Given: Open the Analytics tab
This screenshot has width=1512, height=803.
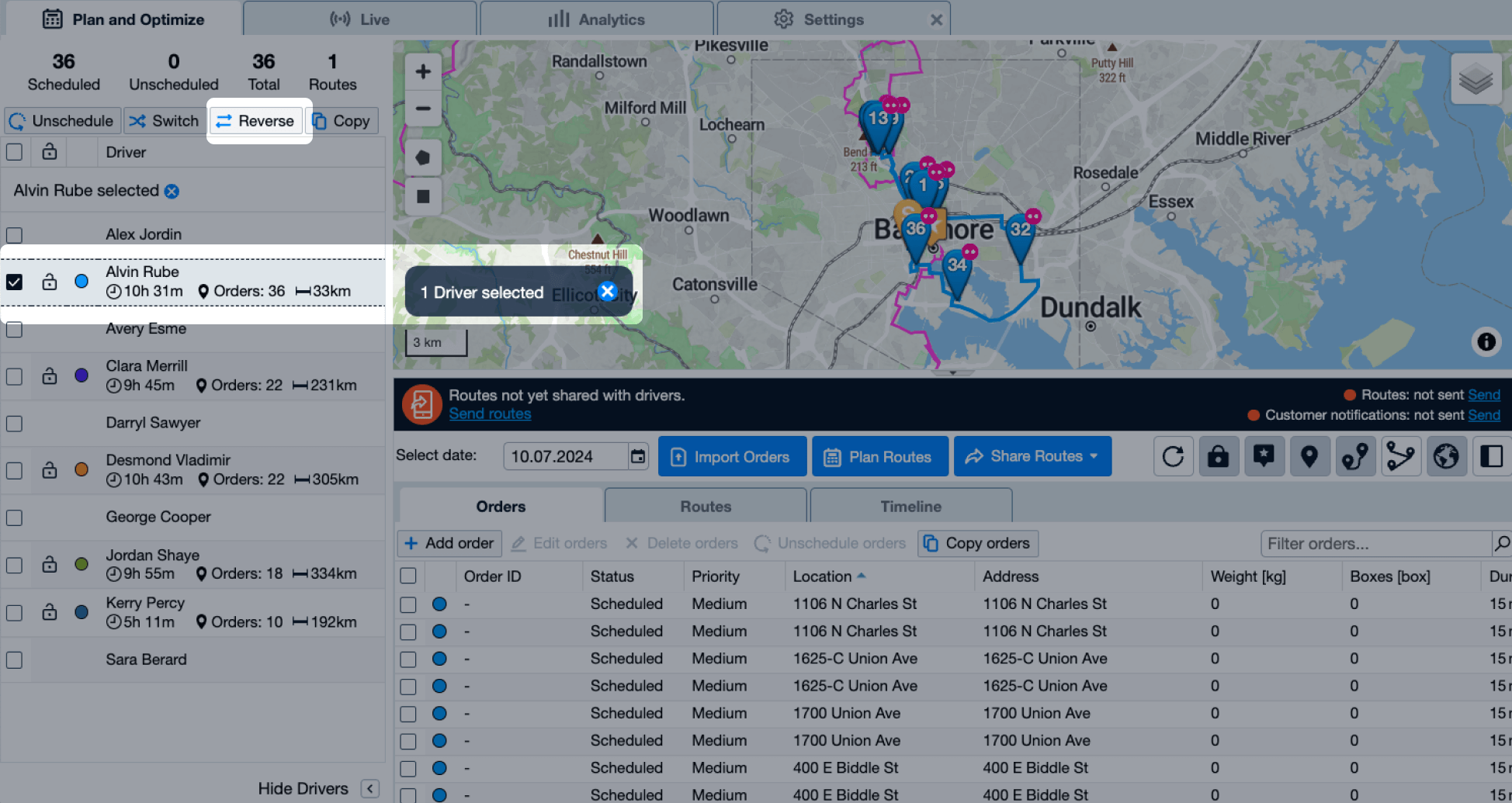Looking at the screenshot, I should pyautogui.click(x=596, y=19).
